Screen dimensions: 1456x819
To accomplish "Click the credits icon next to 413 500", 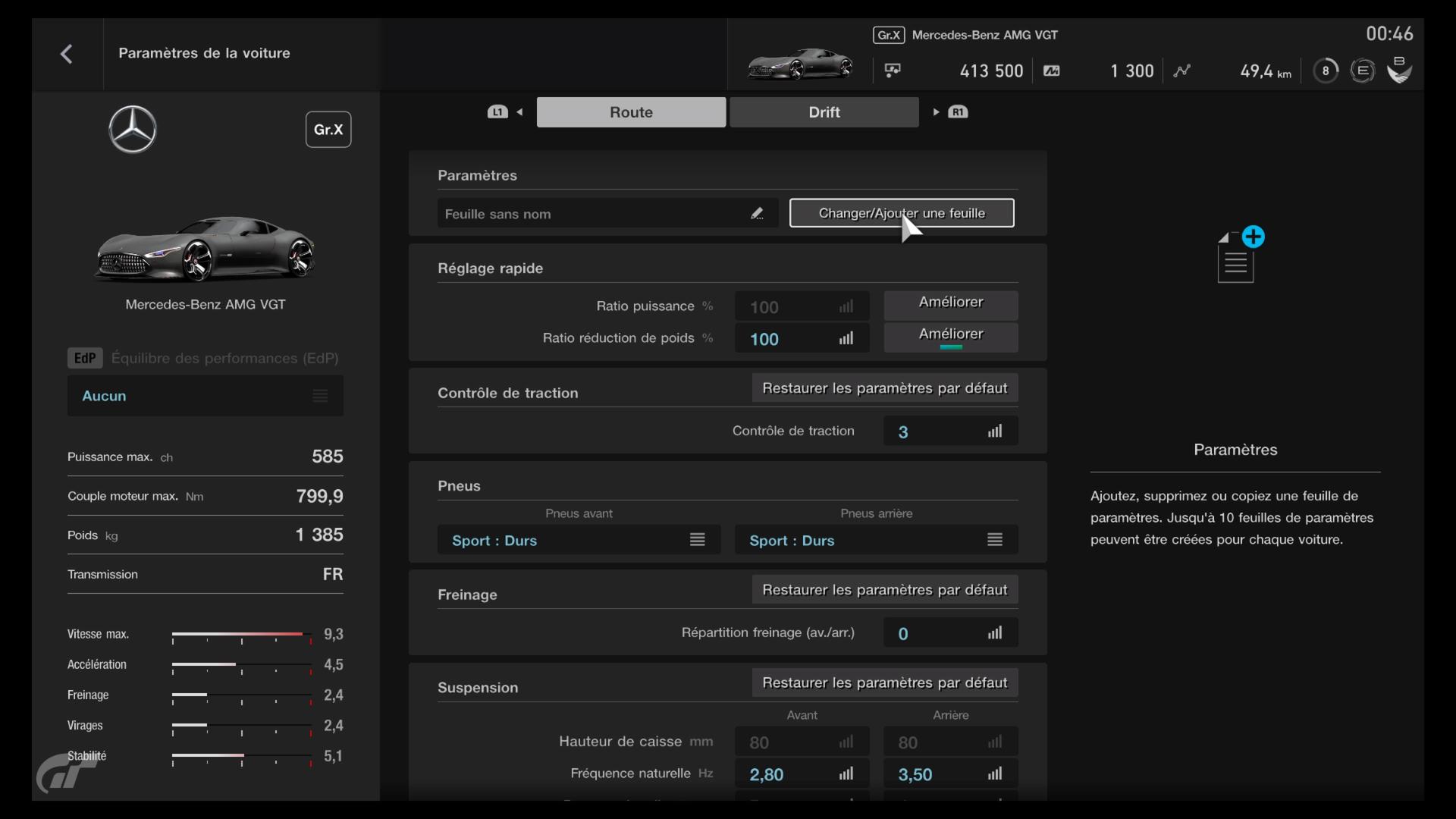I will click(x=893, y=71).
